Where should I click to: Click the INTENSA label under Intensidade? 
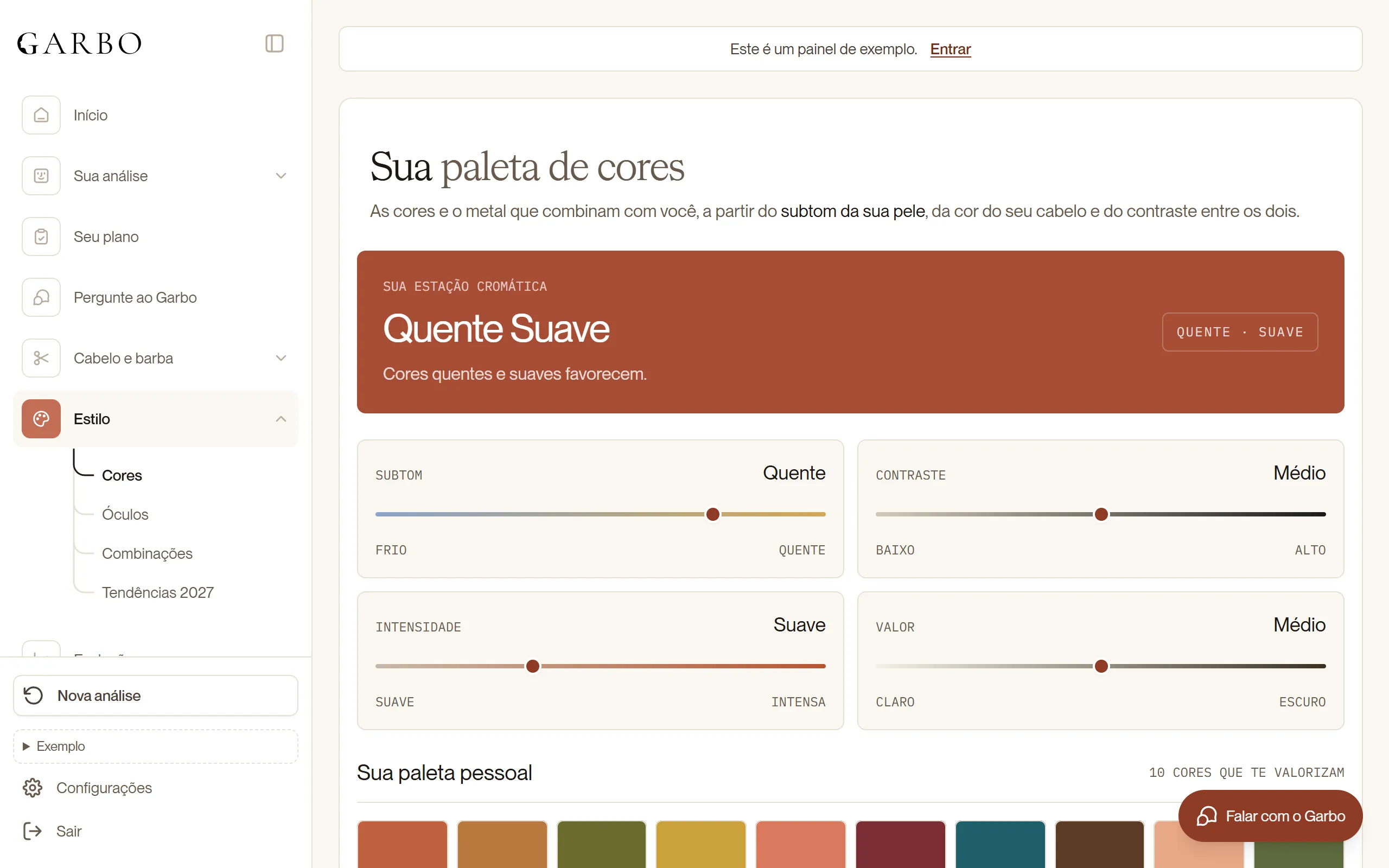point(798,702)
